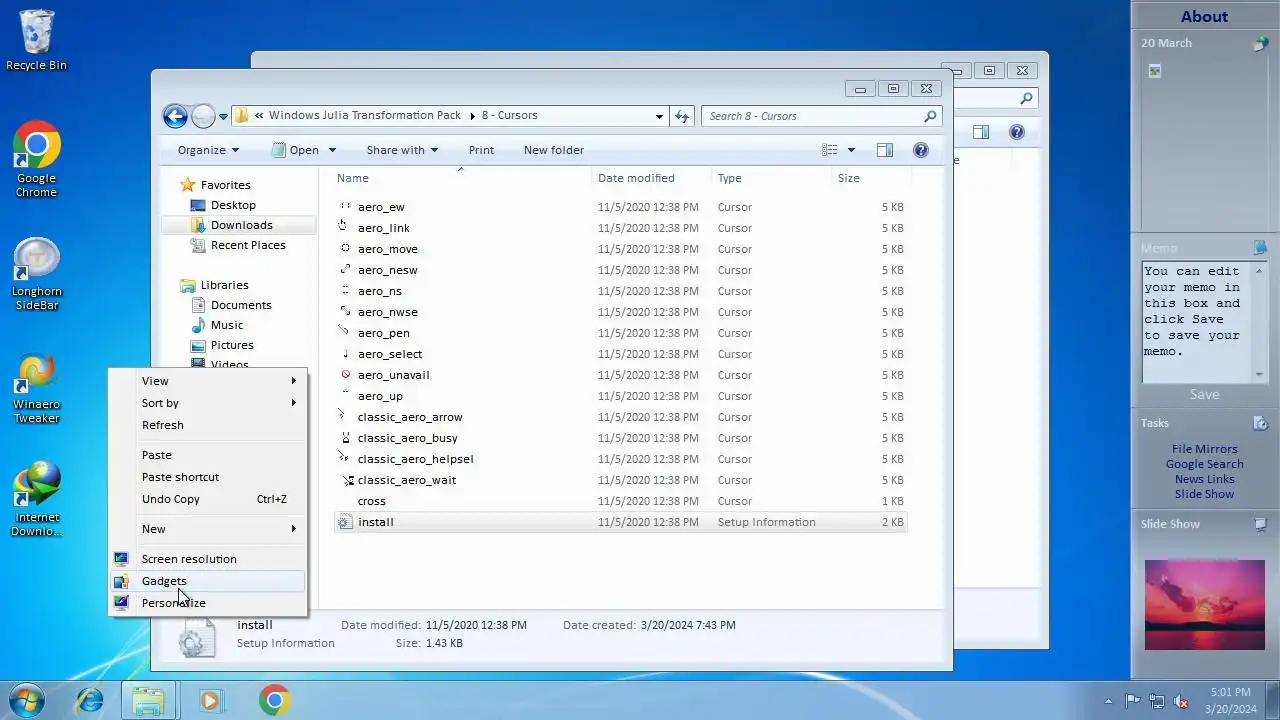
Task: Open the Organize dropdown menu
Action: tap(208, 150)
